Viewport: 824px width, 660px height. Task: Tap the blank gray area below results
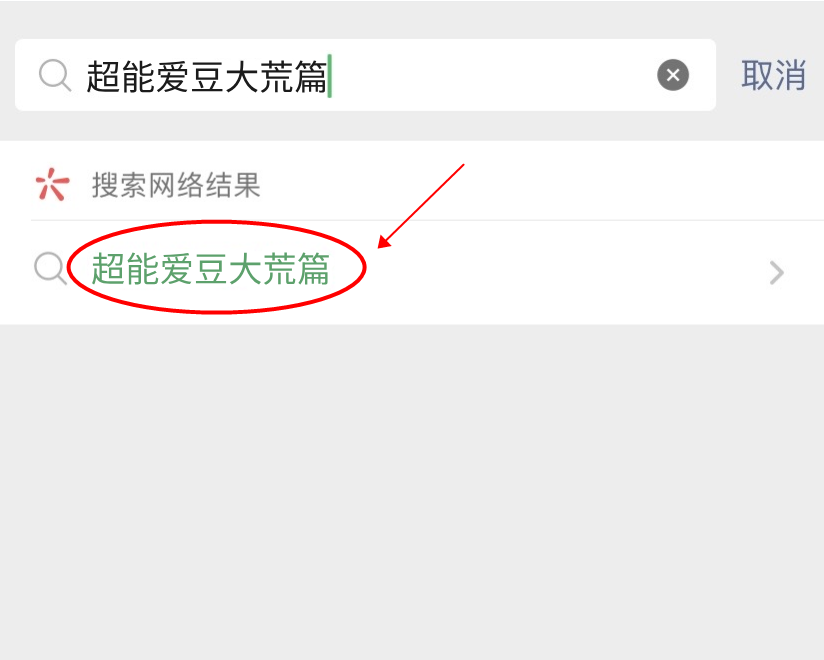[412, 491]
